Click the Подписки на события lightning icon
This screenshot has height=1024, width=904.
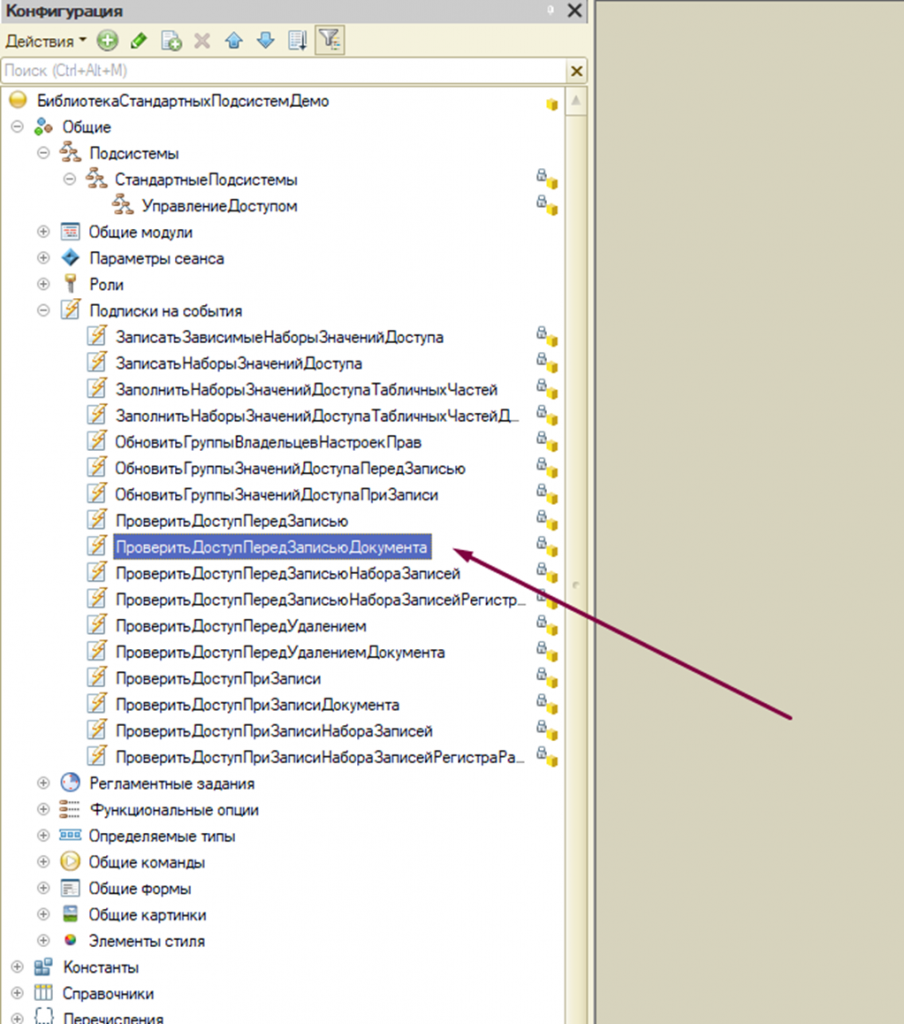[x=71, y=310]
